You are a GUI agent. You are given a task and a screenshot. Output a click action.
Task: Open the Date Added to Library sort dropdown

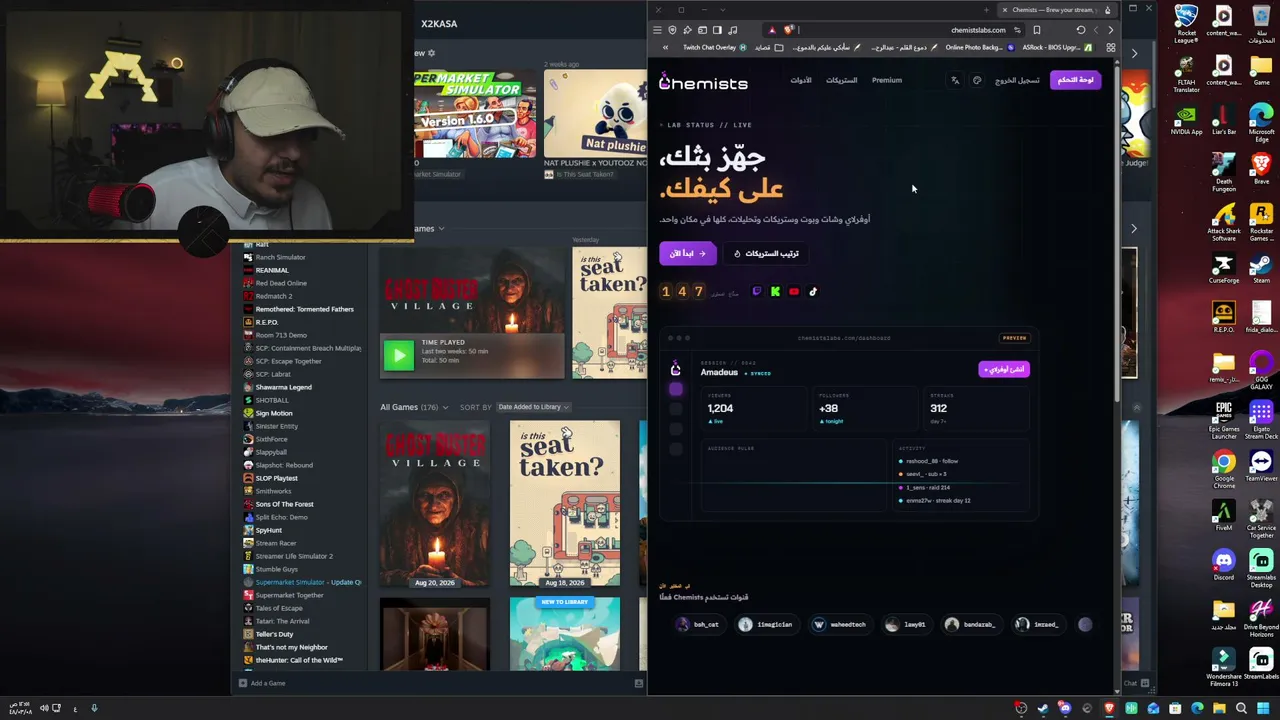(x=533, y=407)
